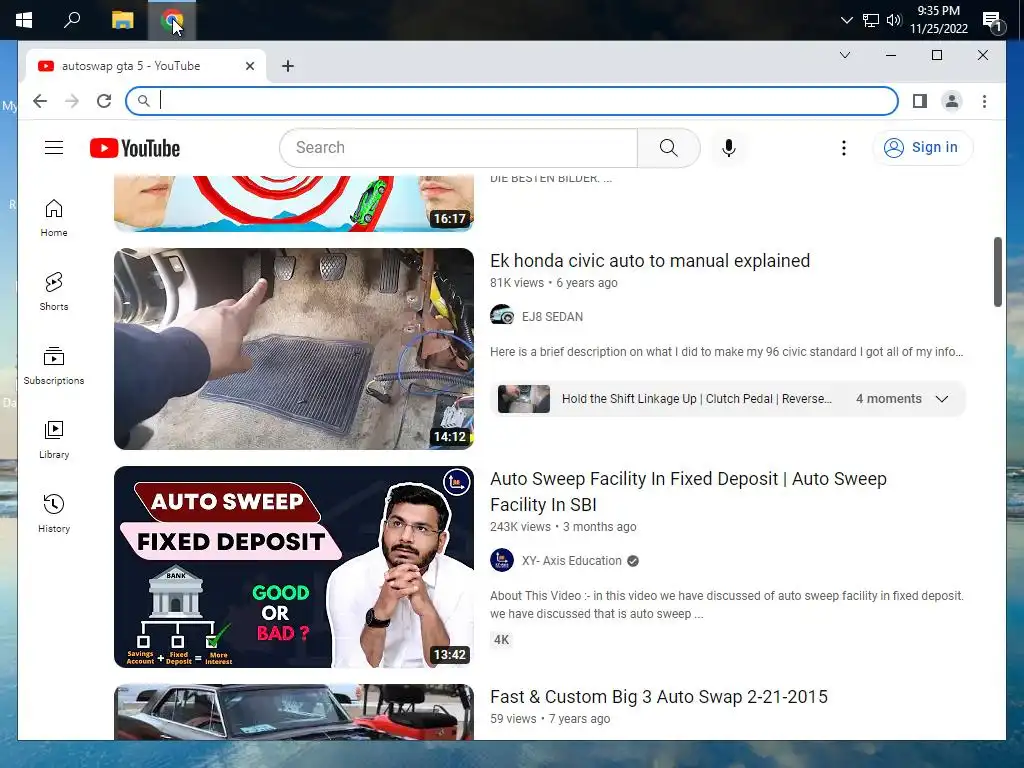
Task: Start voice search with microphone icon
Action: 729,148
